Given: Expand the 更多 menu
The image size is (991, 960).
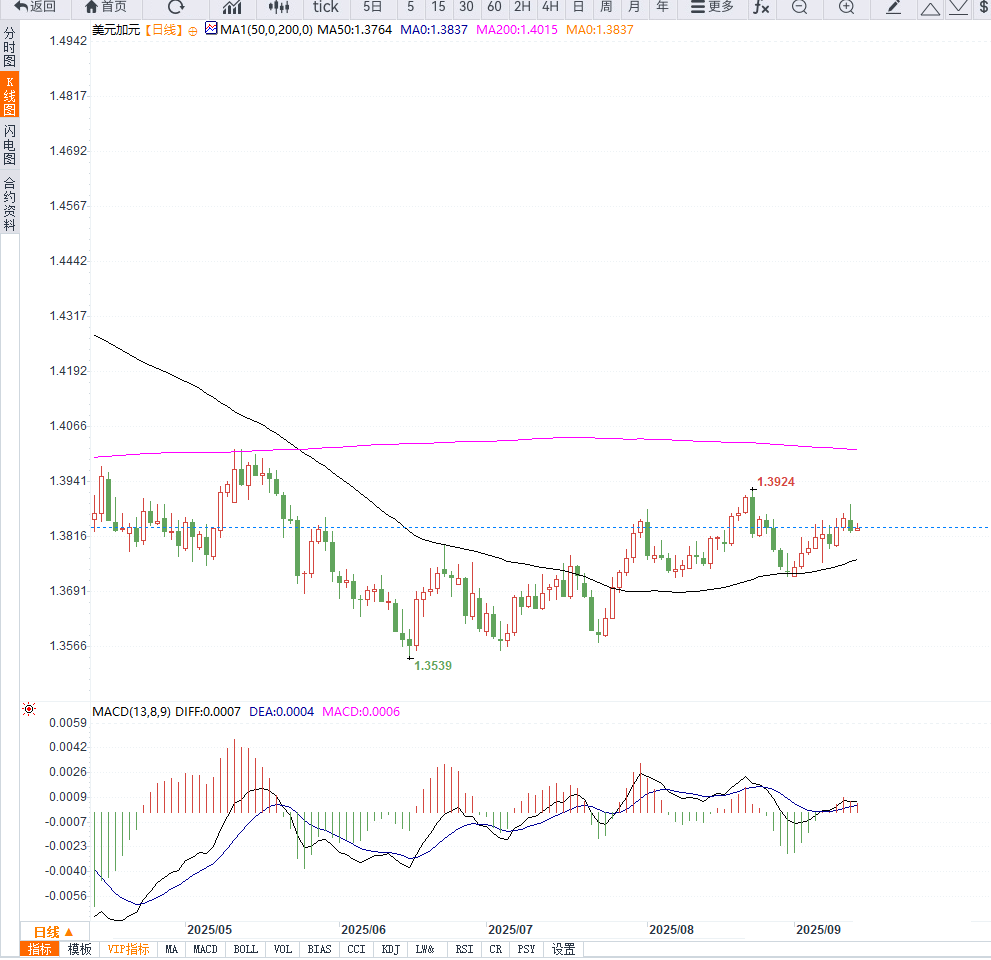Looking at the screenshot, I should (x=712, y=7).
